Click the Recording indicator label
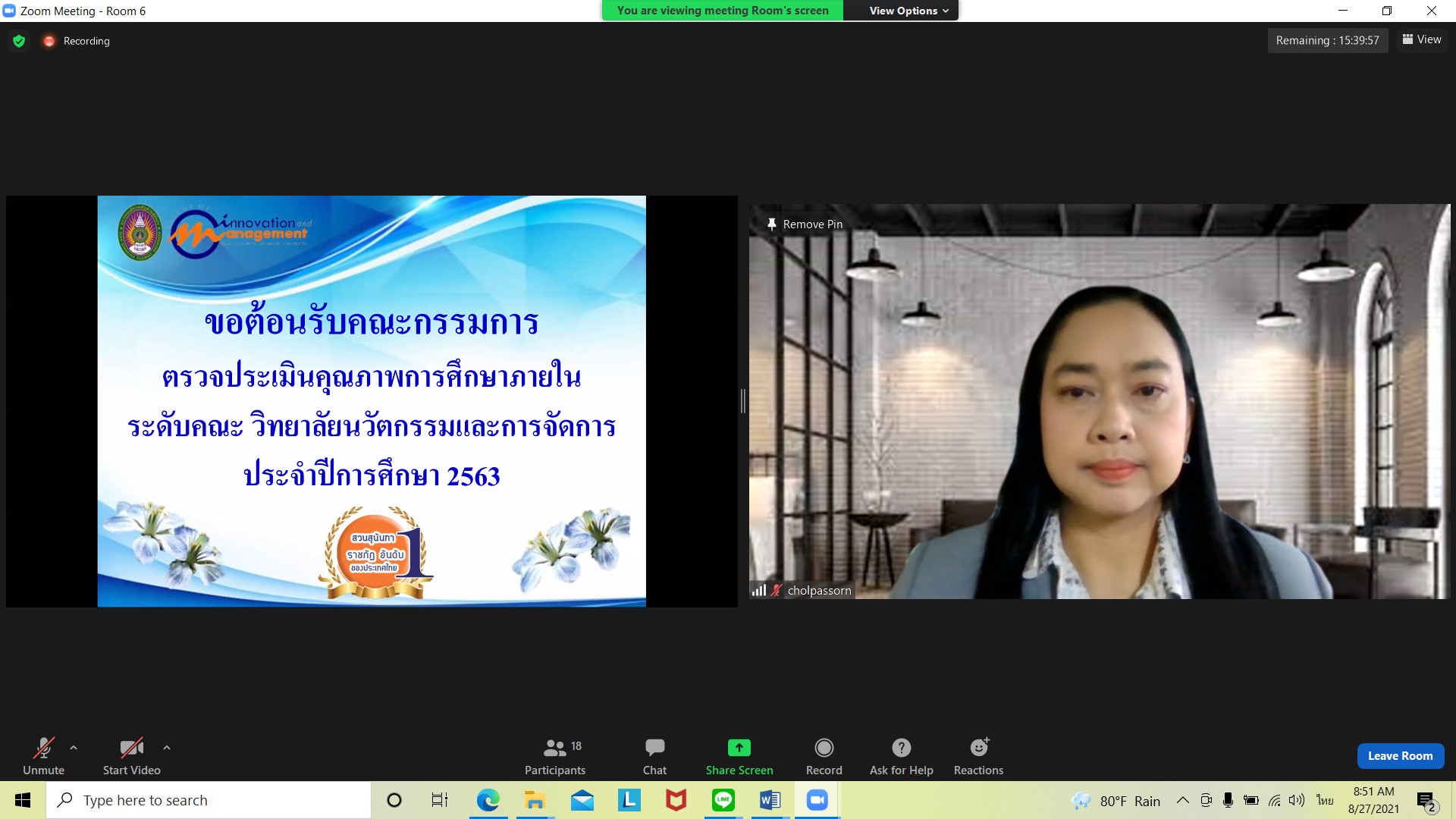The width and height of the screenshot is (1456, 819). click(86, 41)
